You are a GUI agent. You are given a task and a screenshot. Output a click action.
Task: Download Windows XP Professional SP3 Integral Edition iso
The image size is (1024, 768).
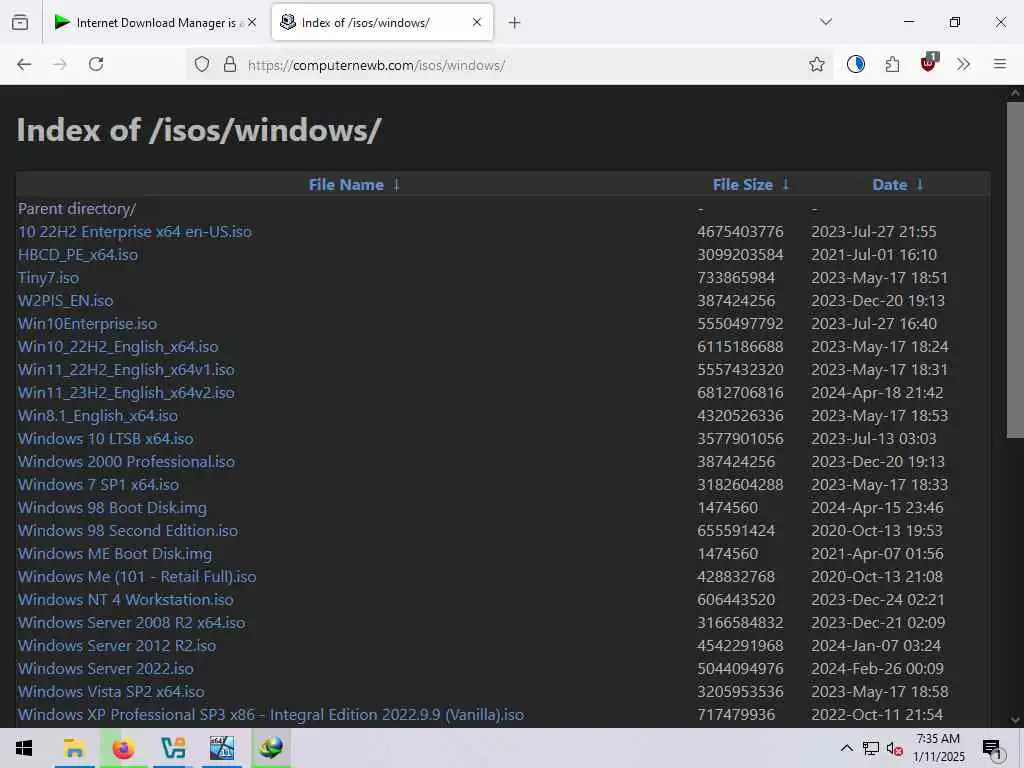271,714
